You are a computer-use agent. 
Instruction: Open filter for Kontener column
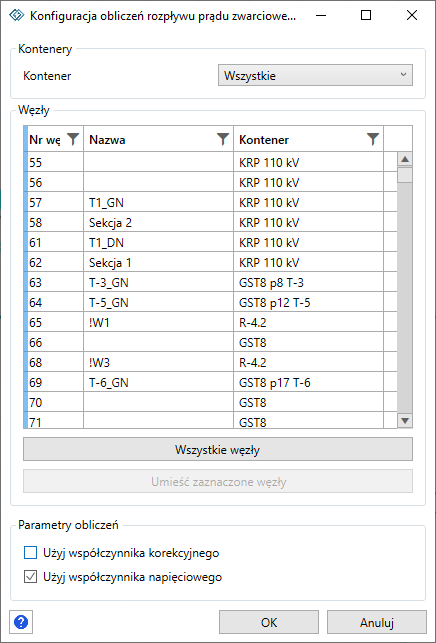click(x=373, y=139)
